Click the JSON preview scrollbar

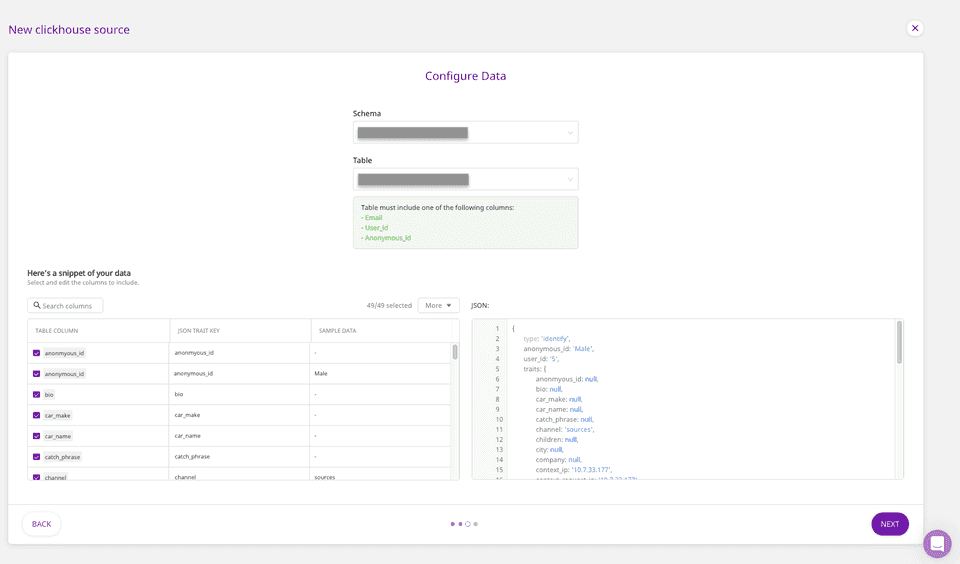(899, 342)
